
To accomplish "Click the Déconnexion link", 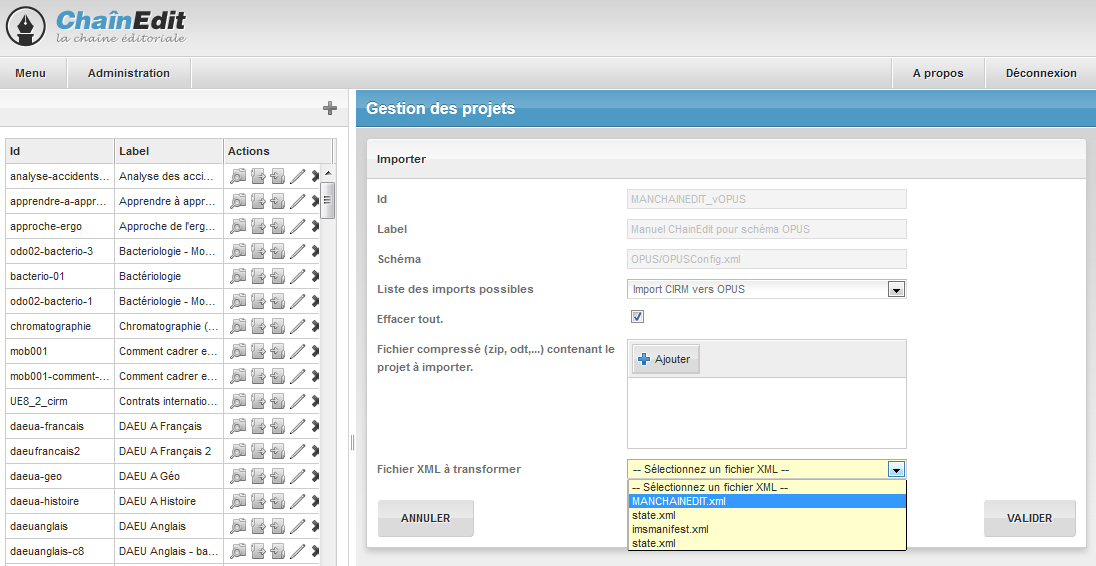I will point(1041,73).
